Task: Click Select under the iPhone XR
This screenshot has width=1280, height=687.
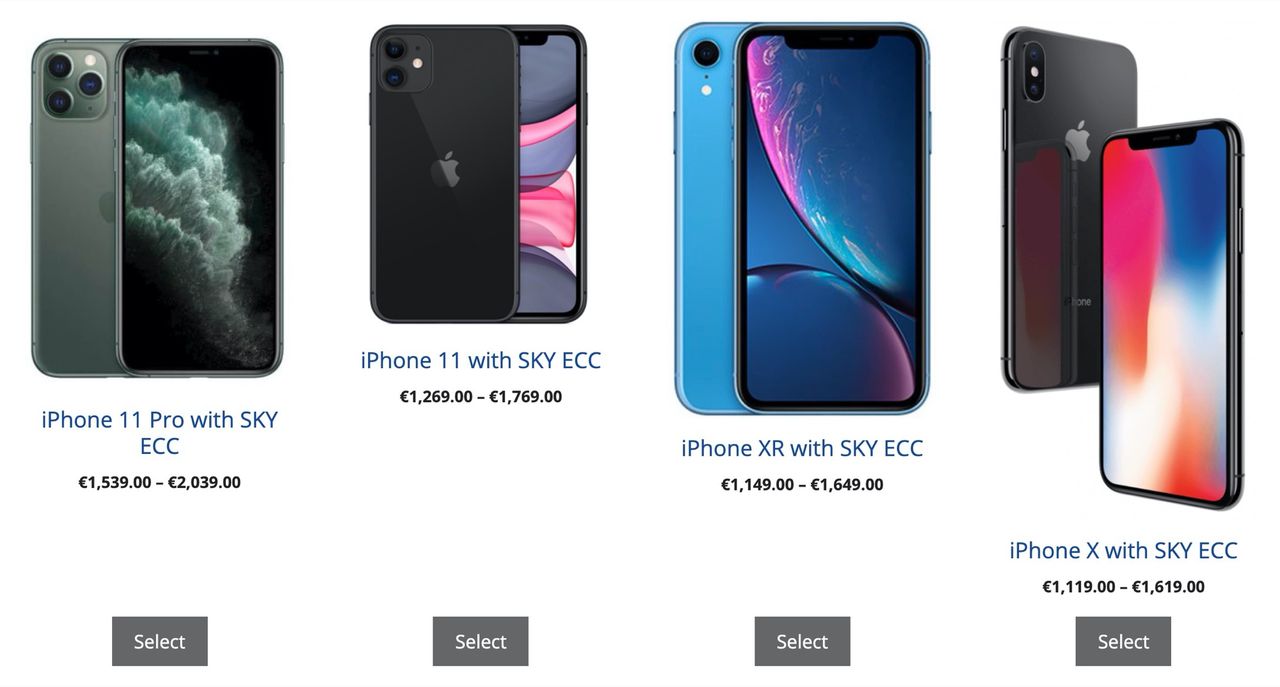Action: point(802,641)
